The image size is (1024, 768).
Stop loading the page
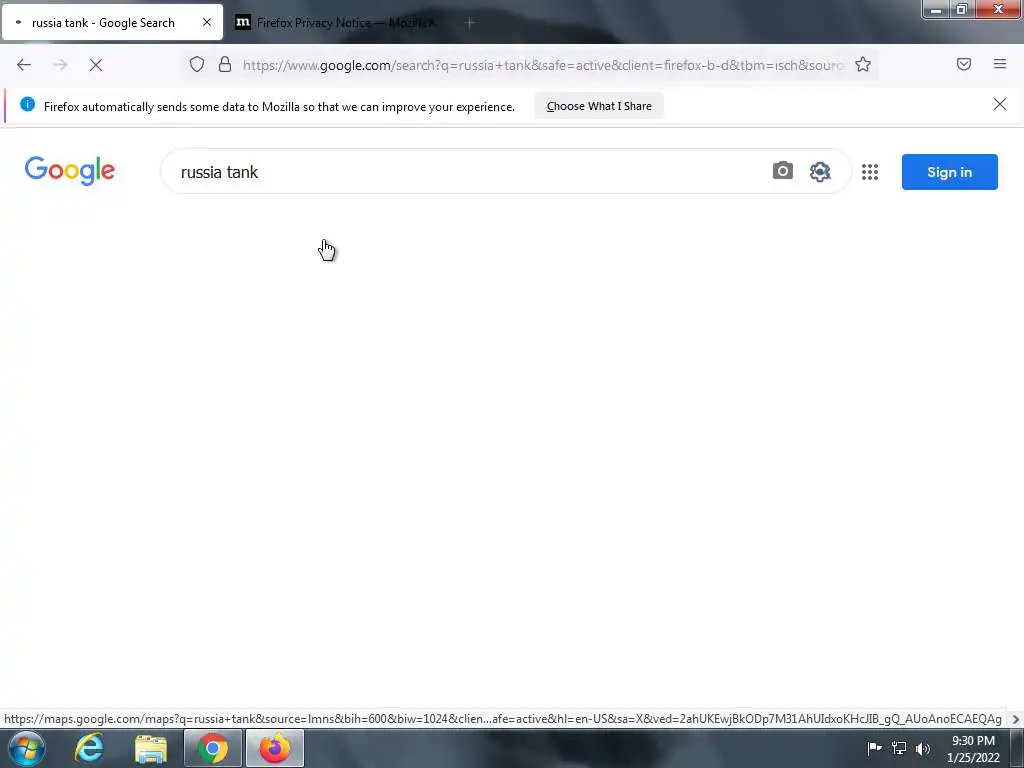(x=96, y=65)
